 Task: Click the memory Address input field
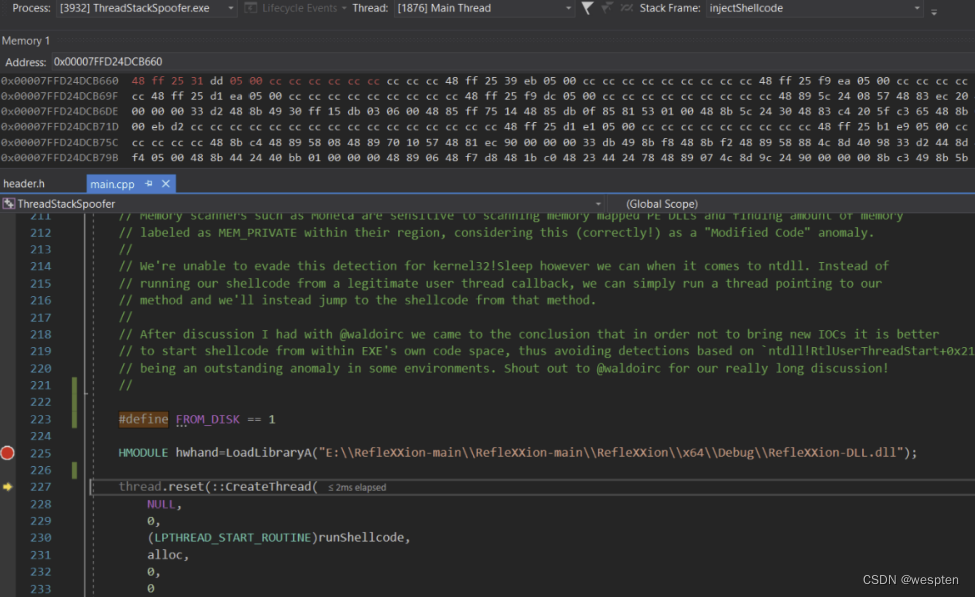coord(300,62)
